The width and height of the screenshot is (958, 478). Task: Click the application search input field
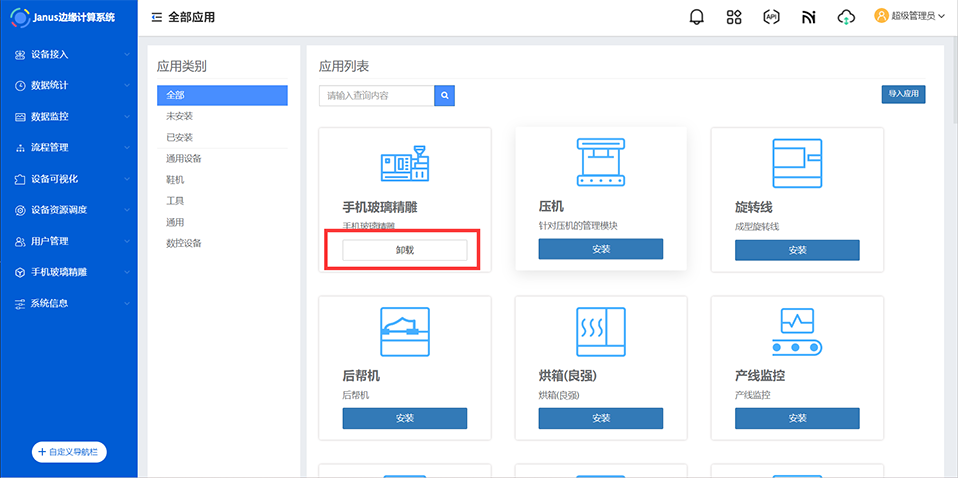[x=376, y=96]
